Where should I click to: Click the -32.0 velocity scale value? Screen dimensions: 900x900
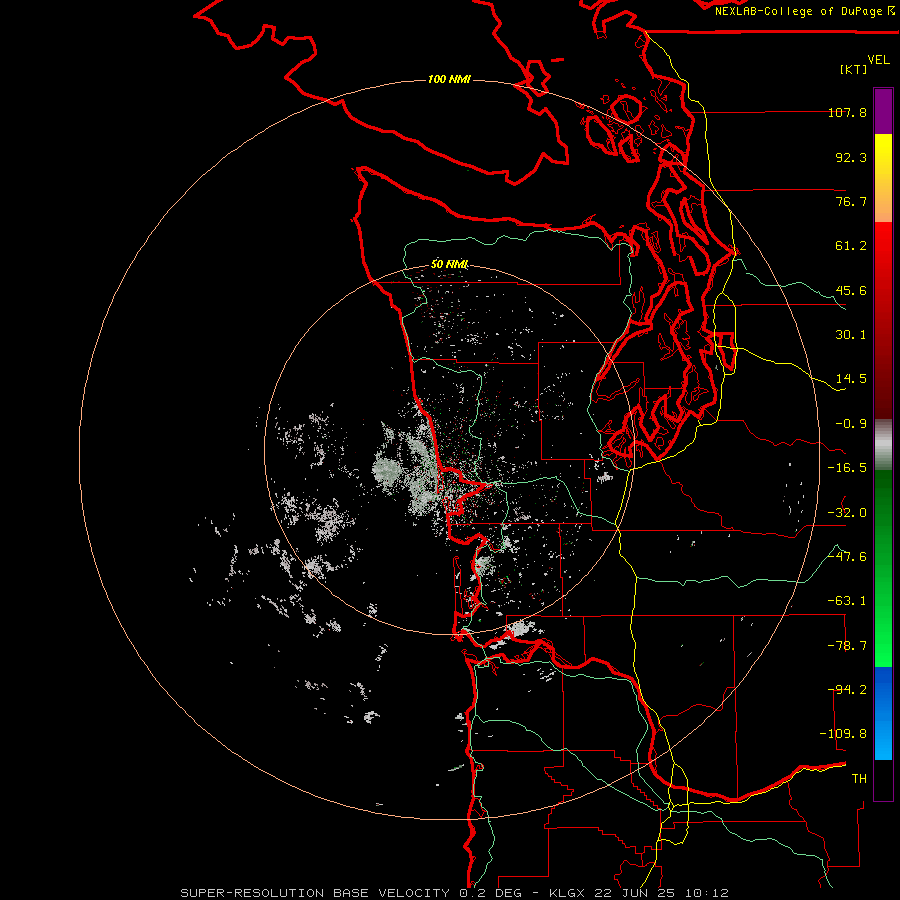[847, 513]
